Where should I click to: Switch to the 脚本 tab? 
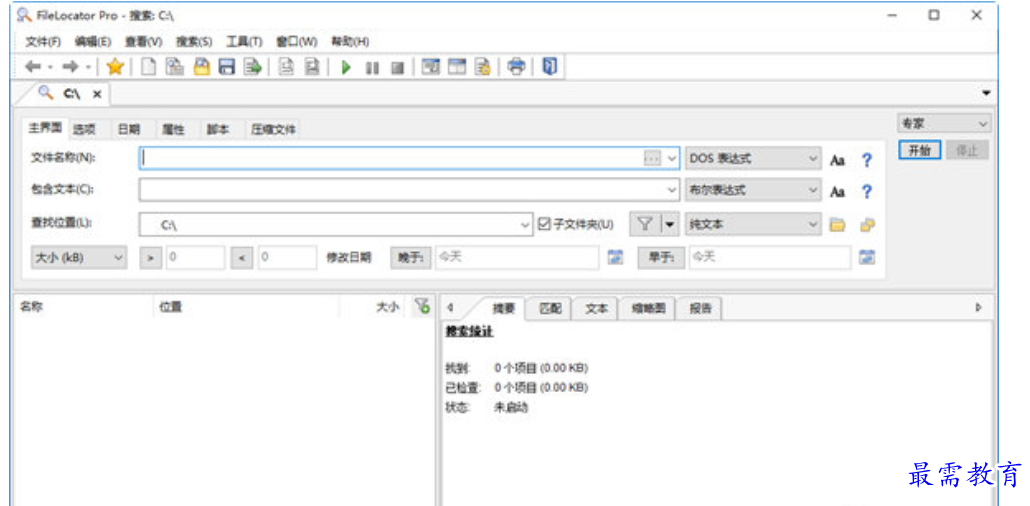[217, 129]
